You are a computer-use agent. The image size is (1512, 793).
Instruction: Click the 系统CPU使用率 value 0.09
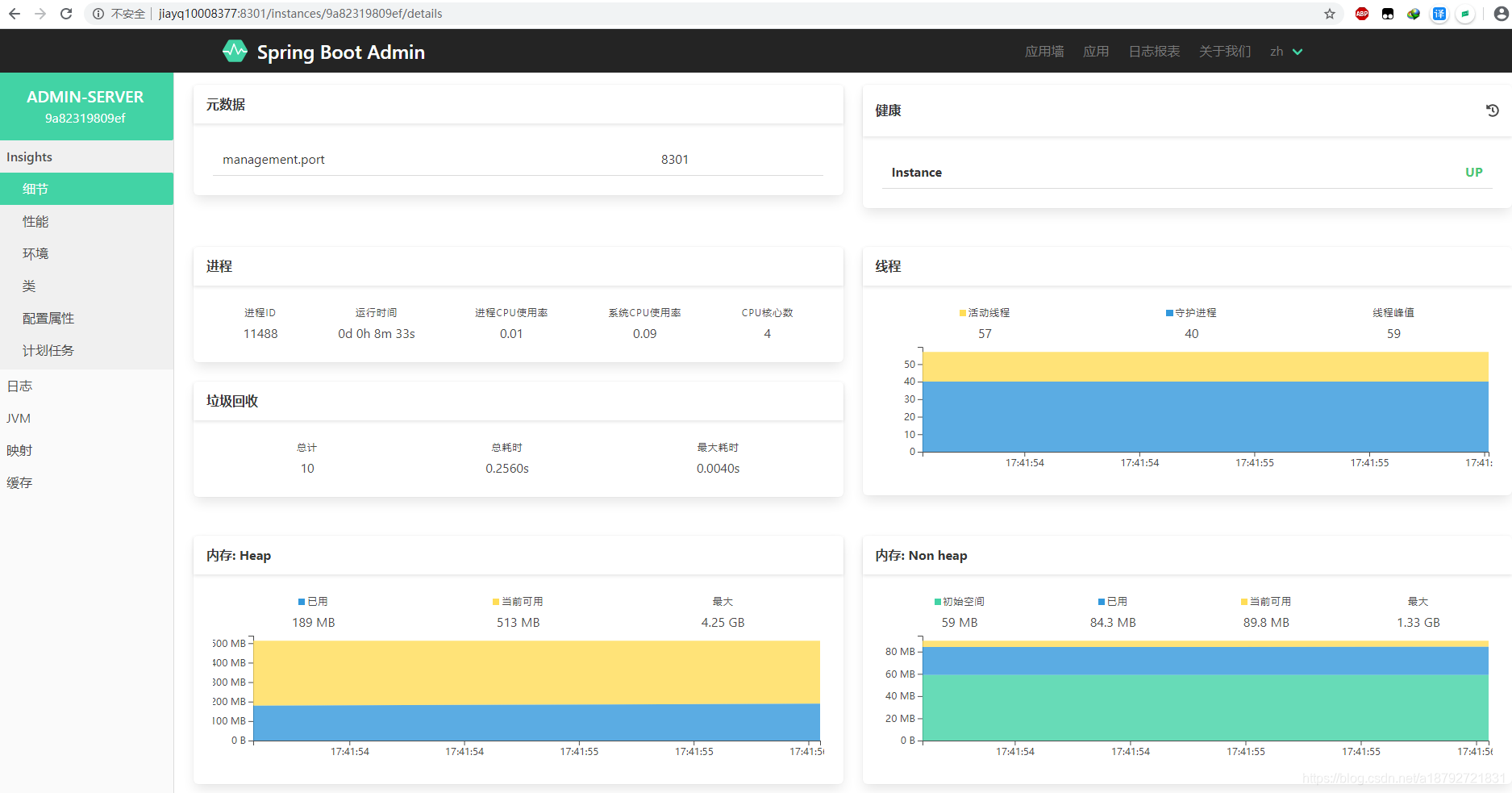coord(644,334)
